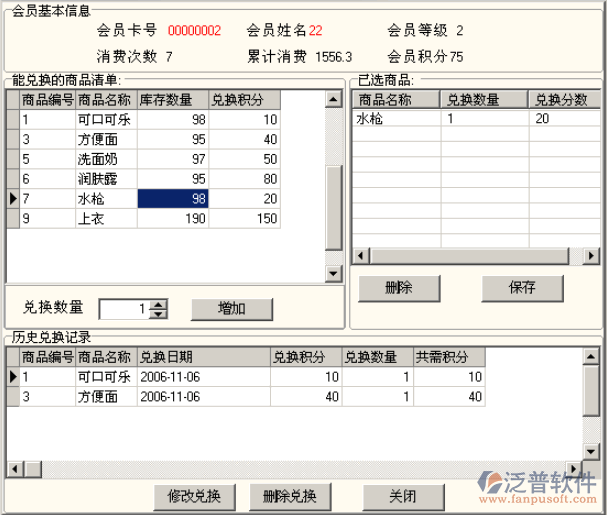Decrease 兑换数量 with the down arrow
This screenshot has width=607, height=515.
pos(160,313)
